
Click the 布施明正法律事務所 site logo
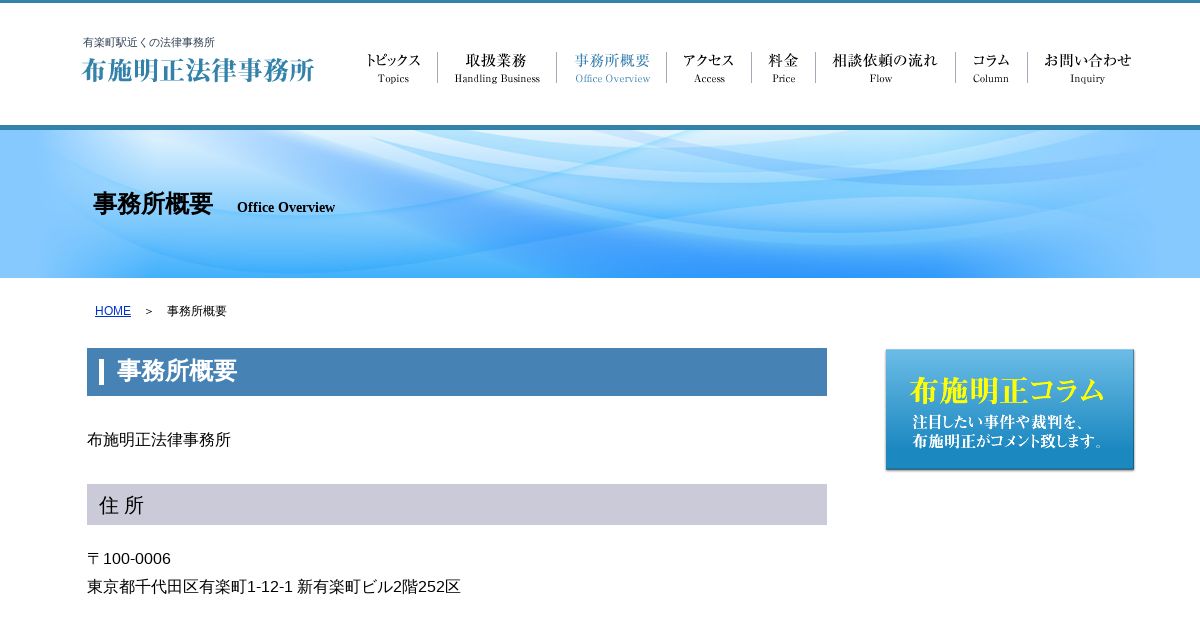click(x=198, y=70)
